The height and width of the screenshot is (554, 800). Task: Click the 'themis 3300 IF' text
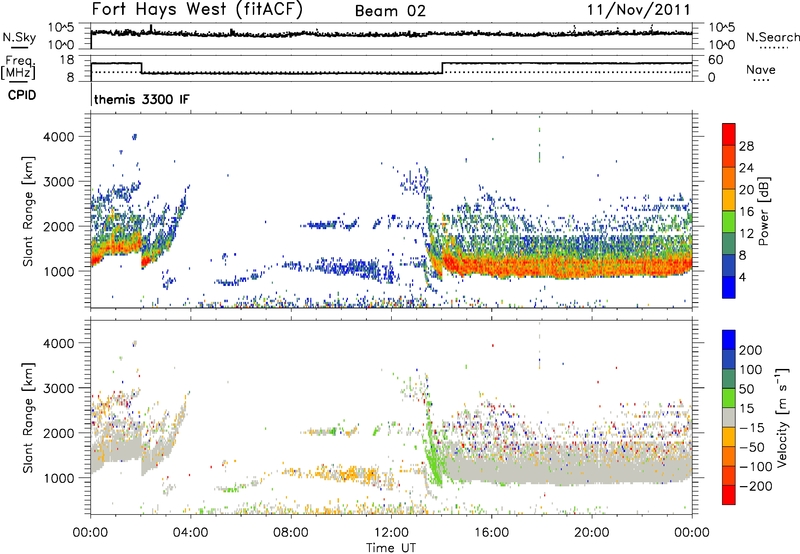[x=141, y=99]
